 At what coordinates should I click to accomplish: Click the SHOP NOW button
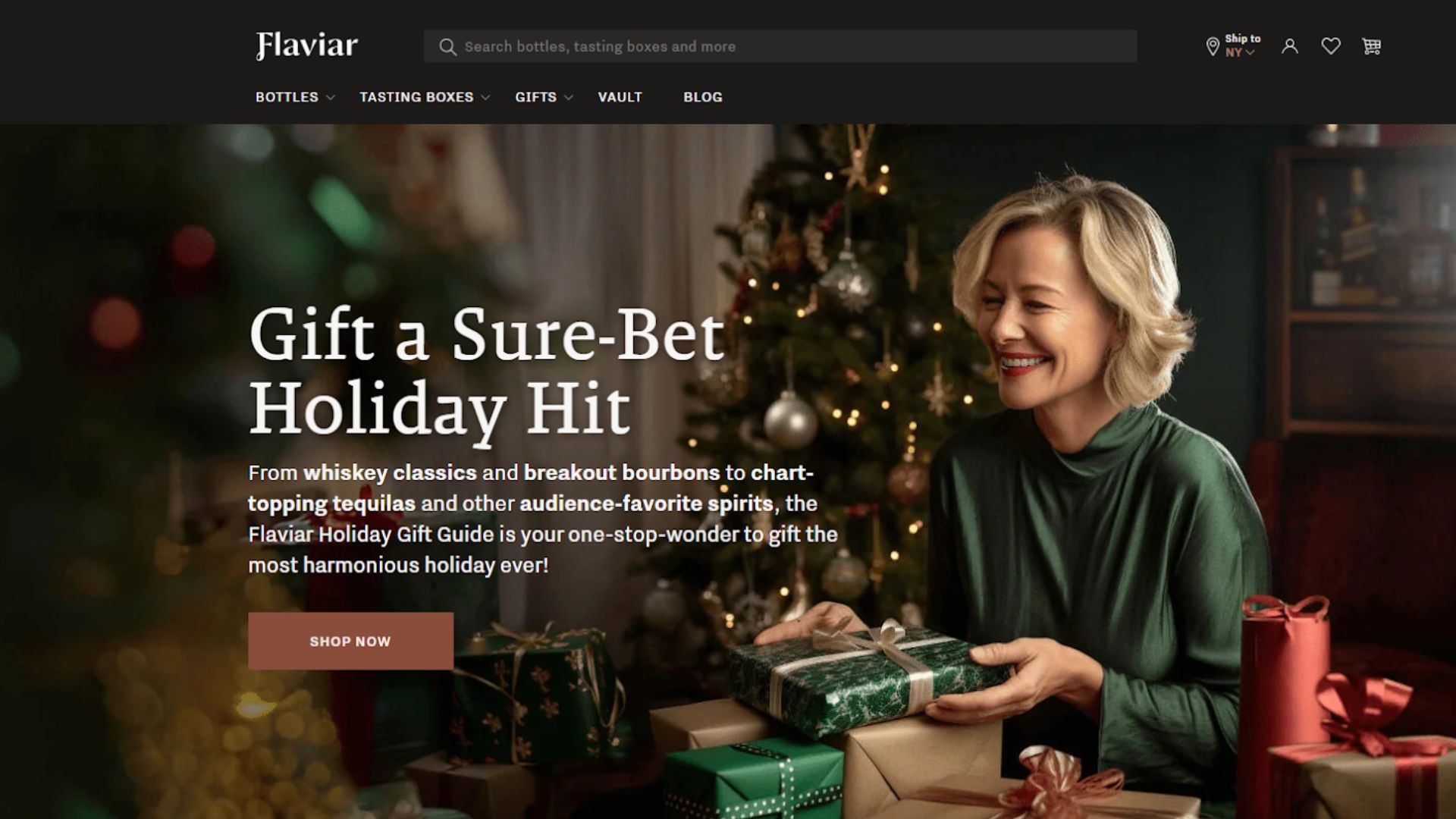pyautogui.click(x=350, y=641)
